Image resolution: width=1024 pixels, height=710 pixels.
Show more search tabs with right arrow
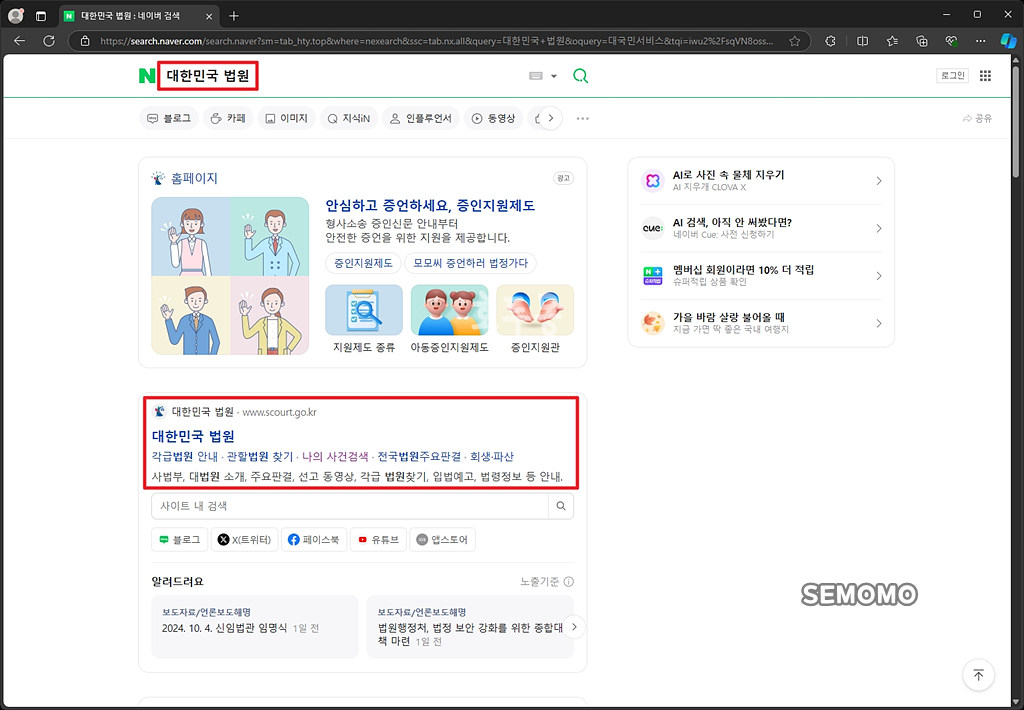click(x=551, y=118)
